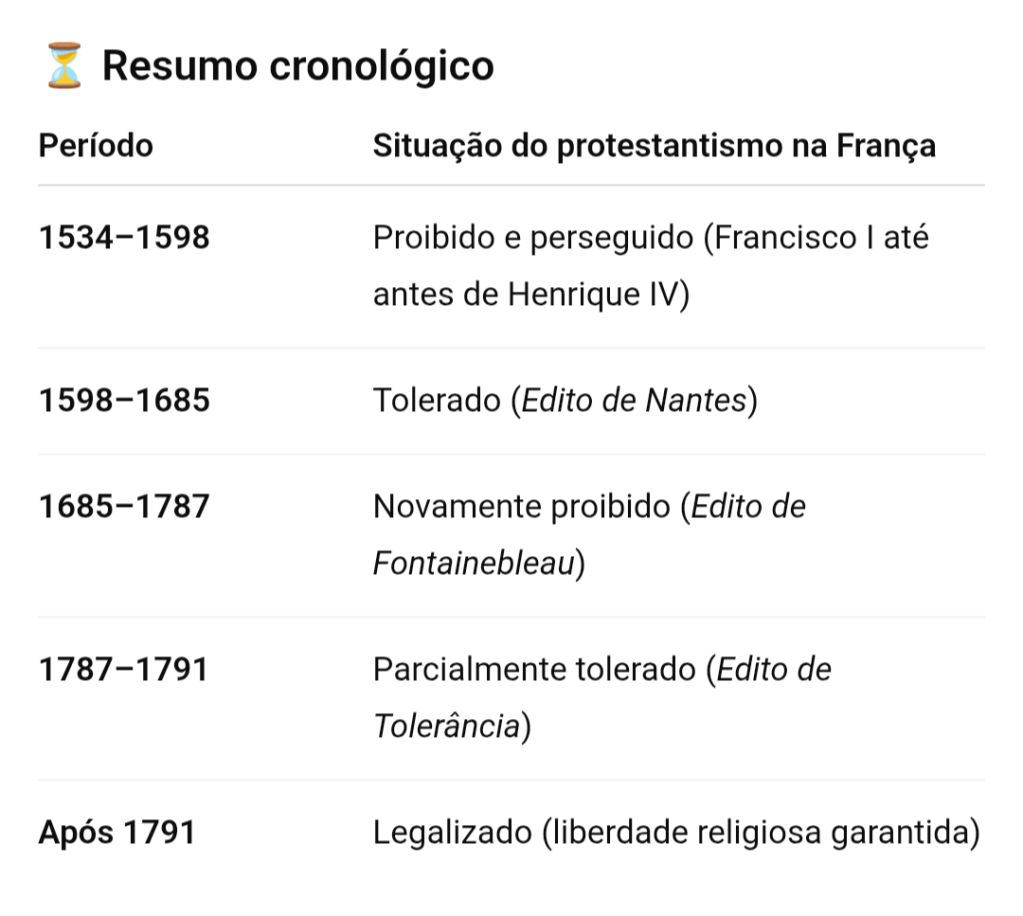The height and width of the screenshot is (916, 1023).
Task: Click the 'Situação do protestantismo na França' header
Action: point(654,145)
